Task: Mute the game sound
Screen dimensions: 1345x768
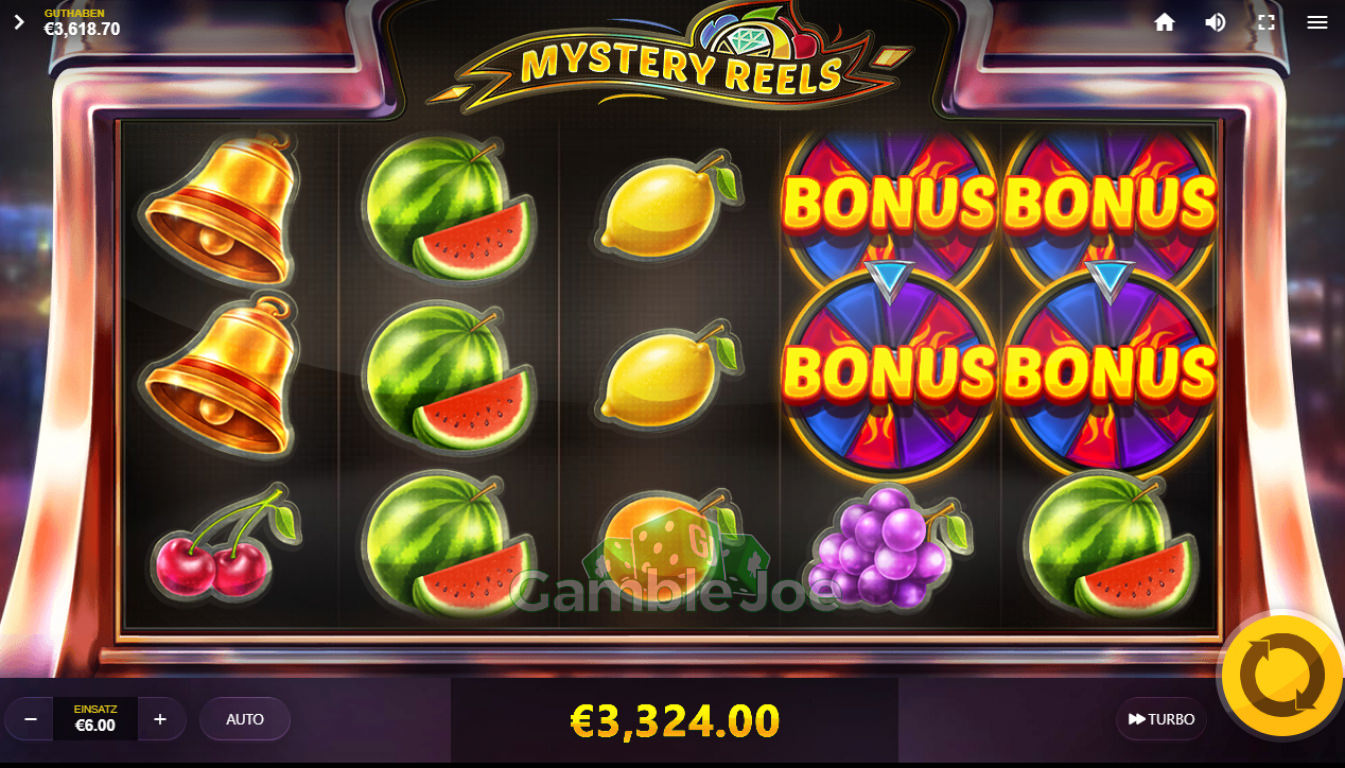Action: pyautogui.click(x=1215, y=22)
